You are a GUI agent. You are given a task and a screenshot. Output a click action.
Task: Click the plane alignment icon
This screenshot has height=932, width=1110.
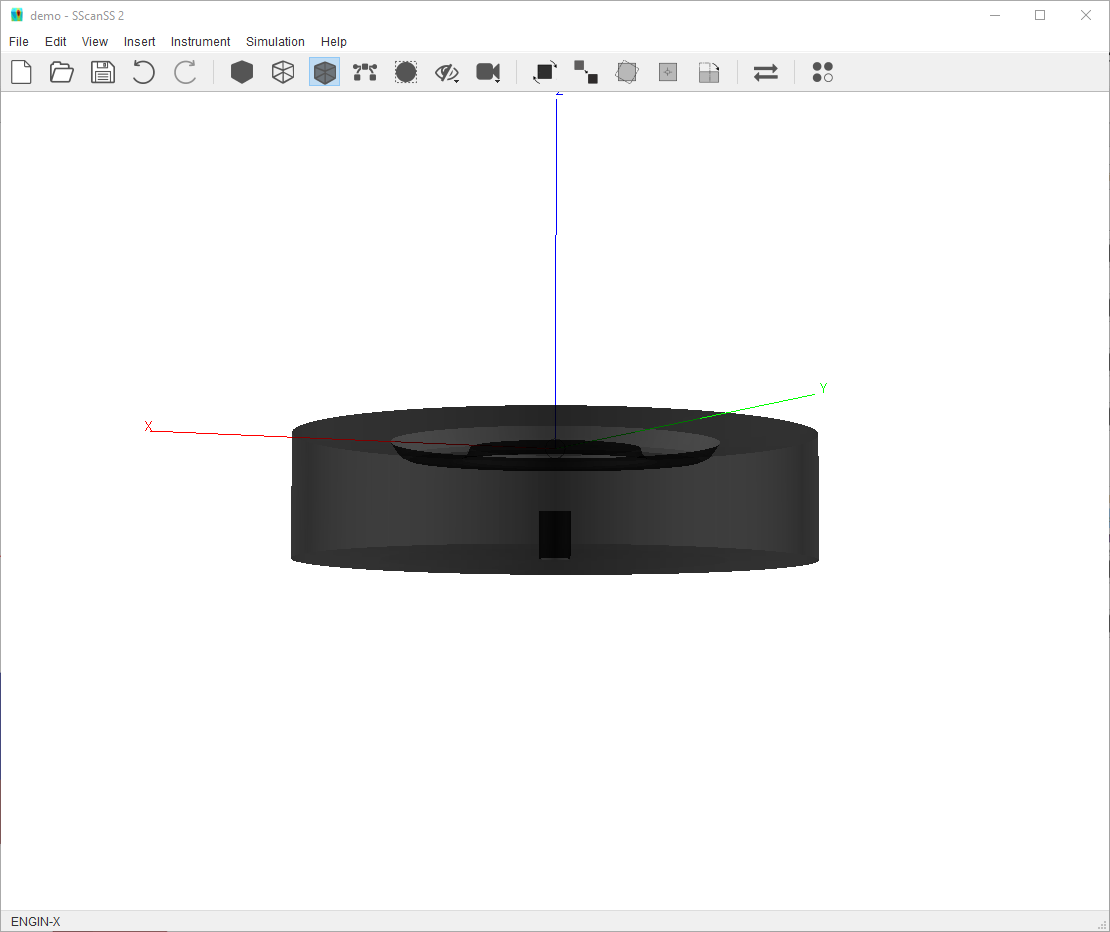pos(709,72)
